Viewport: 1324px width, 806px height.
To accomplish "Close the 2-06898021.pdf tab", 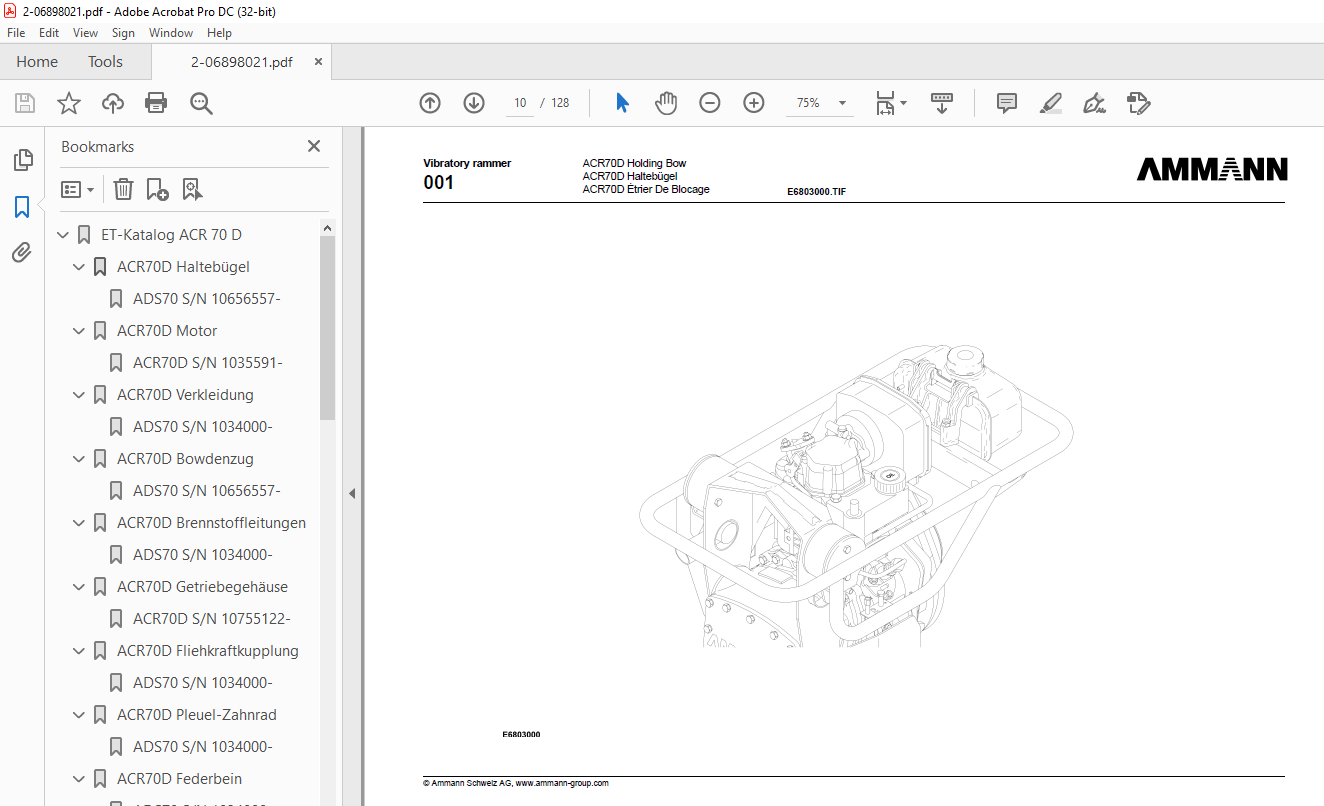I will pyautogui.click(x=318, y=62).
